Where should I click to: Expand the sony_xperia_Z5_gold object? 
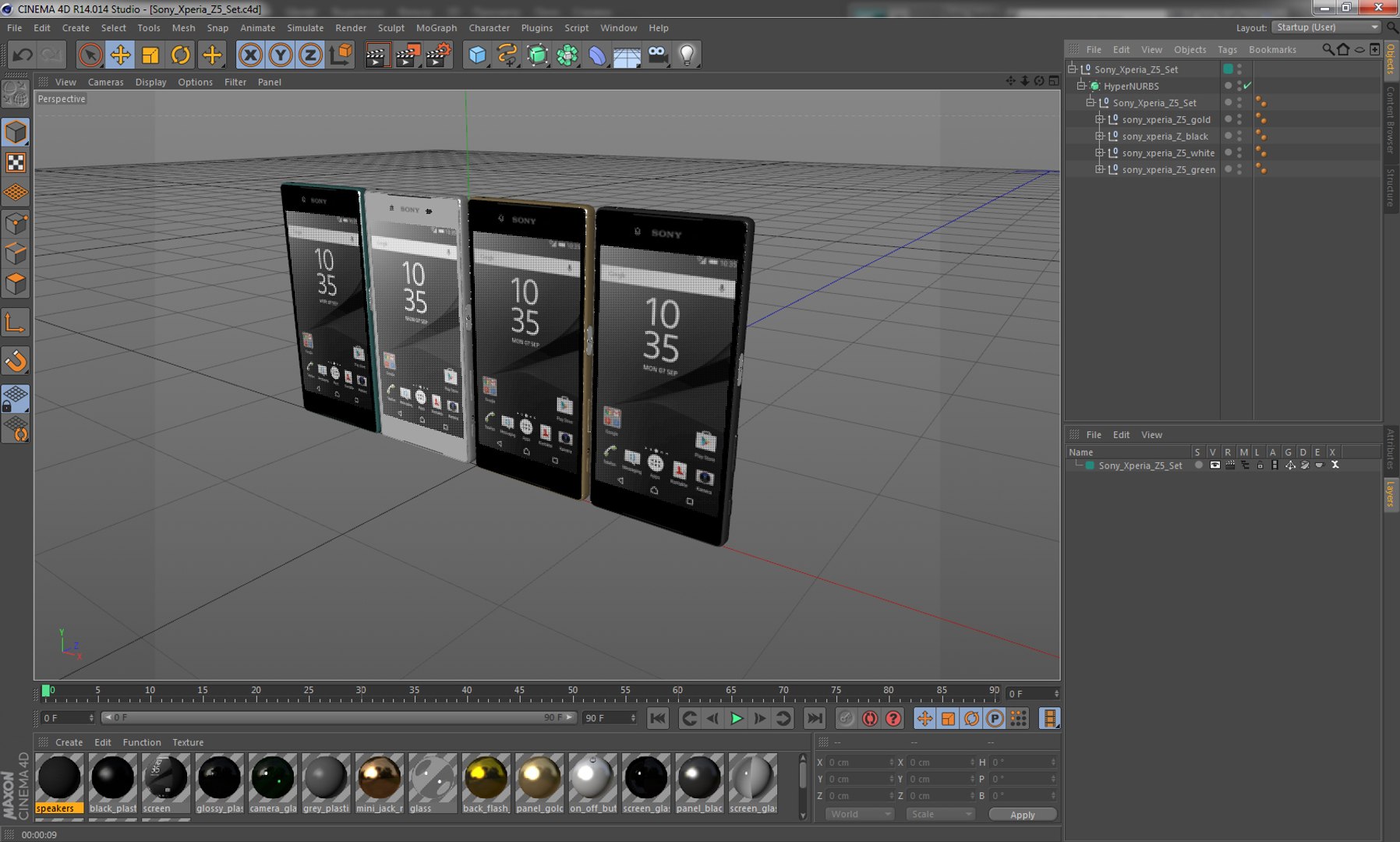[1099, 119]
